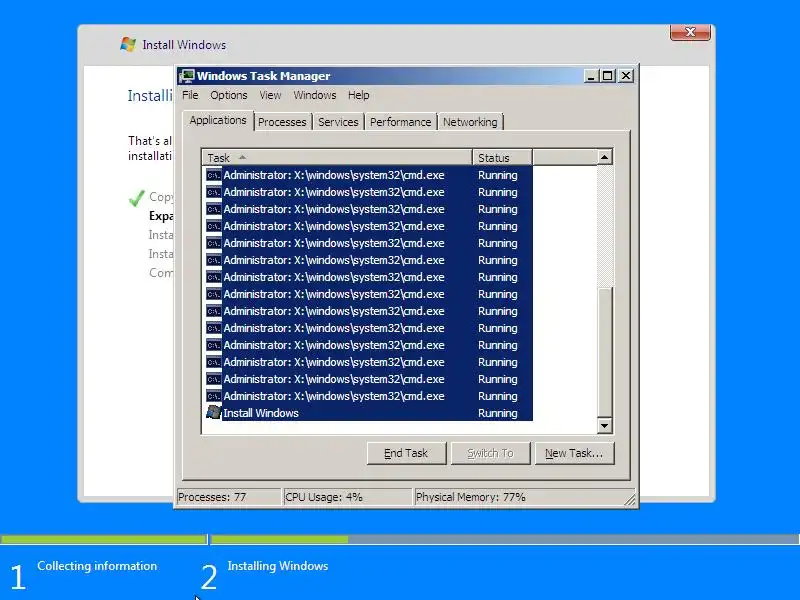The image size is (800, 600).
Task: Maximize the Task Manager window
Action: point(607,76)
